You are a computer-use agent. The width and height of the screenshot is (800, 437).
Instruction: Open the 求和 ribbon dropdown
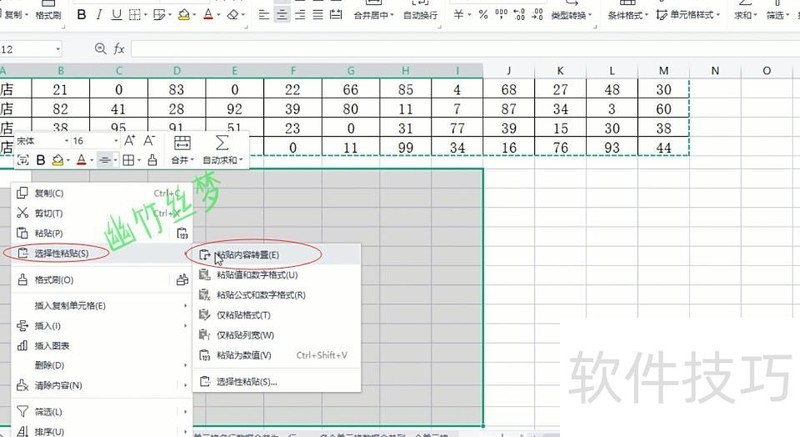point(745,15)
